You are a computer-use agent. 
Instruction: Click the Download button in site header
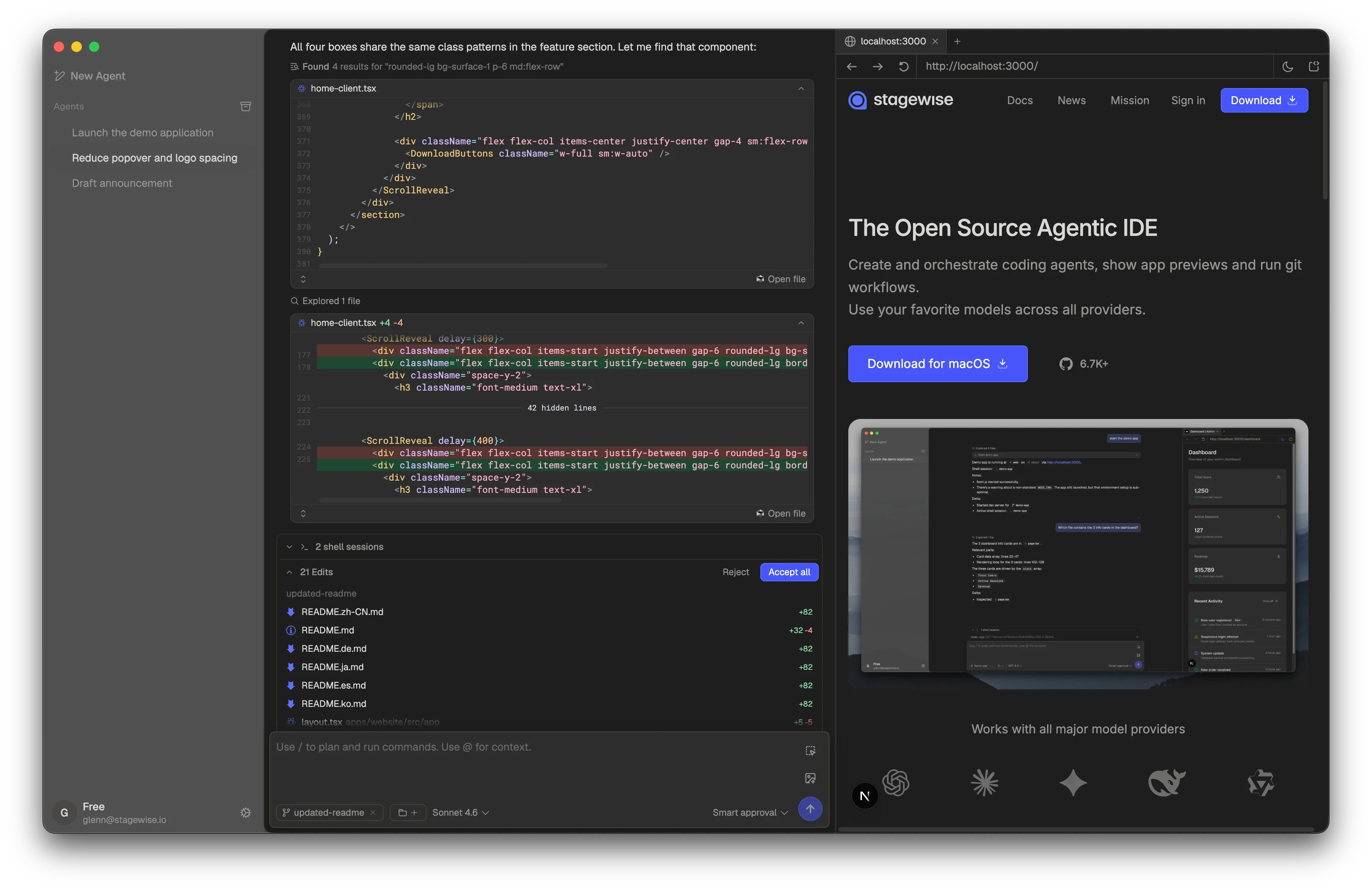pyautogui.click(x=1264, y=100)
